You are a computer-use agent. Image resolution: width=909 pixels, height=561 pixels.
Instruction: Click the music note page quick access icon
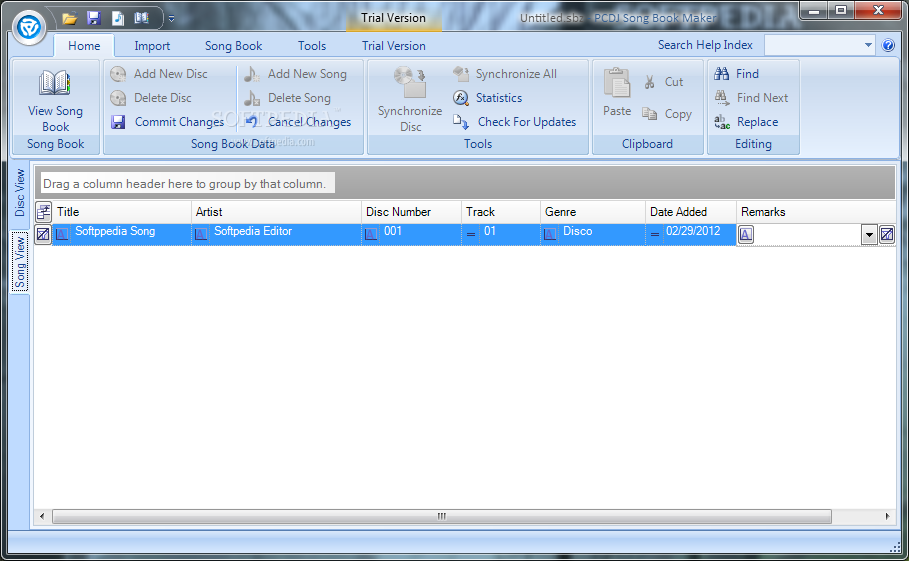coord(118,19)
